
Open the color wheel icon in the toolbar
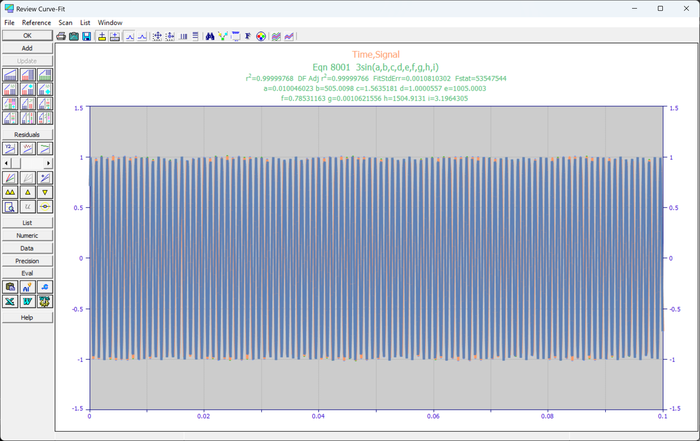[x=261, y=36]
